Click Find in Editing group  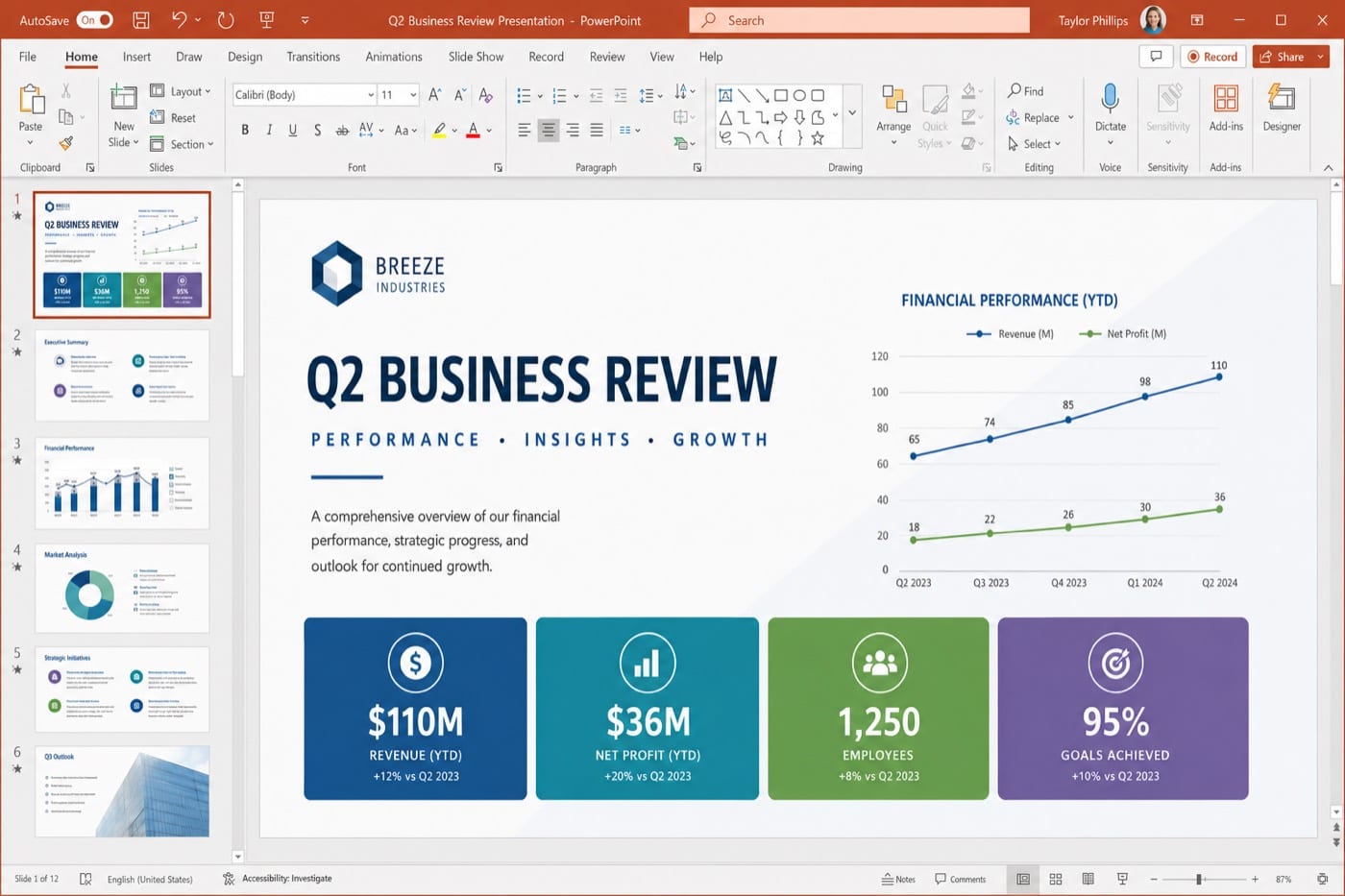coord(1025,90)
